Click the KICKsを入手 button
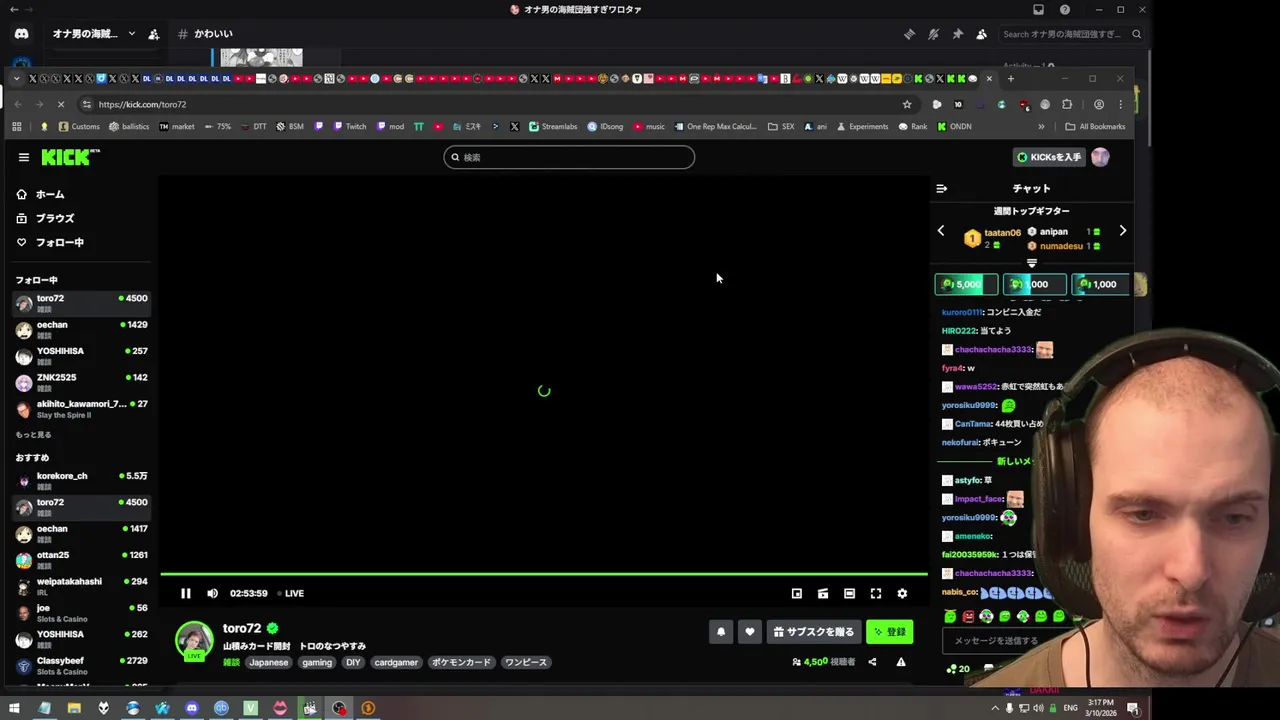The image size is (1280, 720). tap(1049, 157)
